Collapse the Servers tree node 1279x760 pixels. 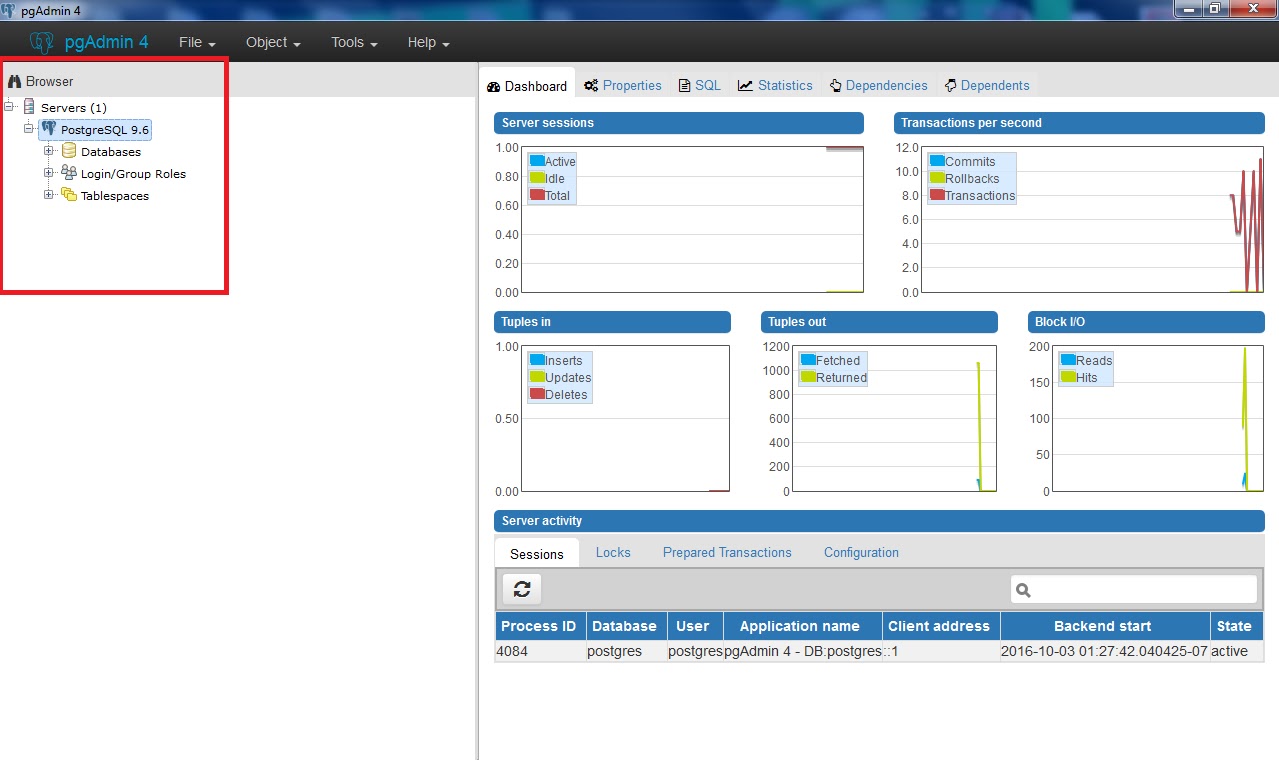point(10,107)
